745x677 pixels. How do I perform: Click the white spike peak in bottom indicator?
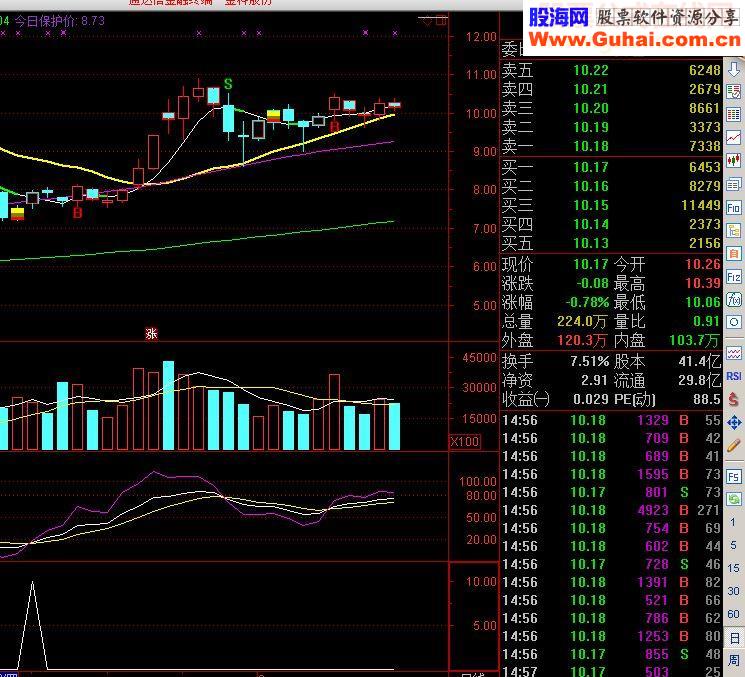(32, 582)
